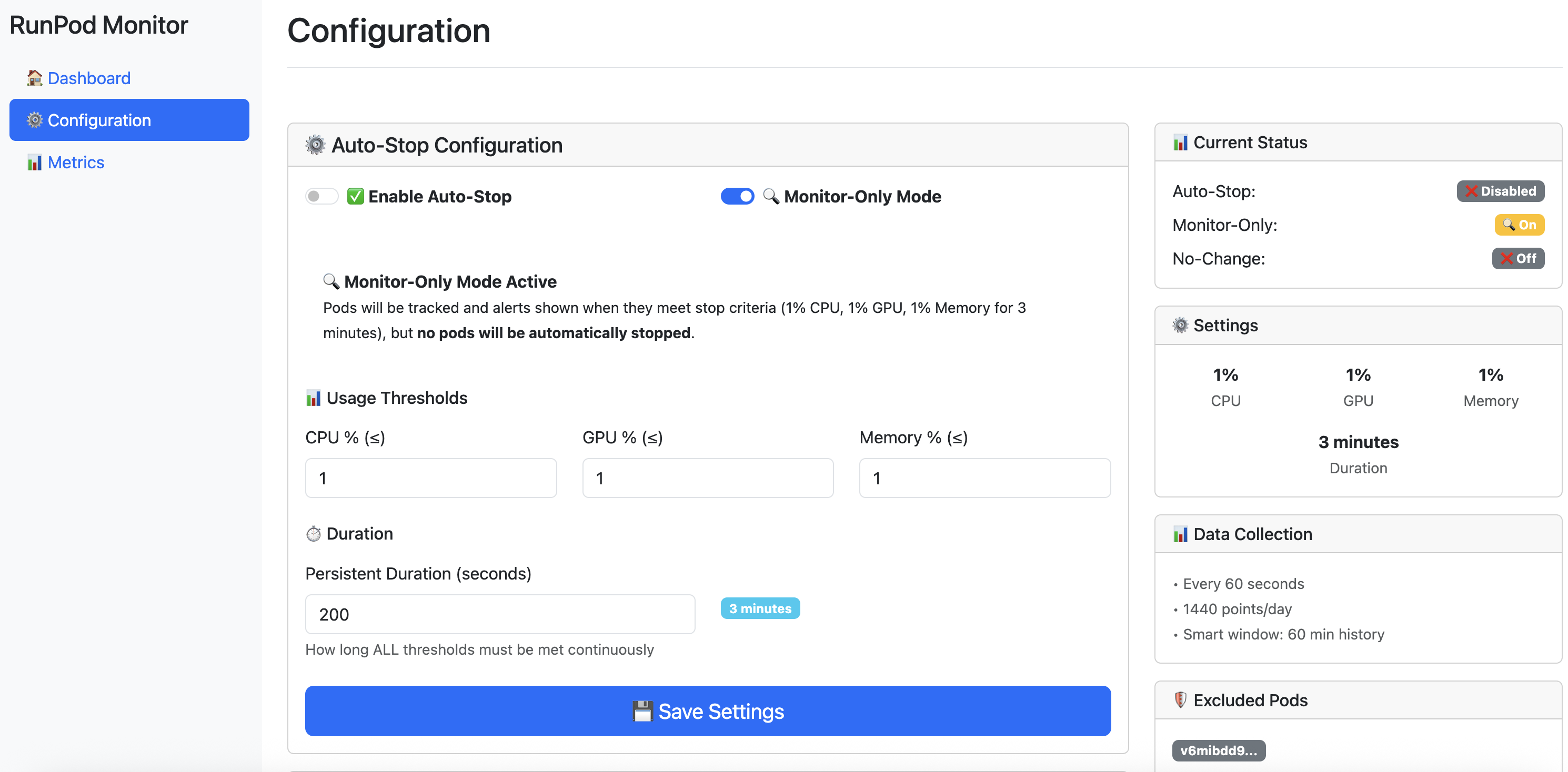Click the house icon beside Dashboard
This screenshot has width=1568, height=772.
(35, 78)
